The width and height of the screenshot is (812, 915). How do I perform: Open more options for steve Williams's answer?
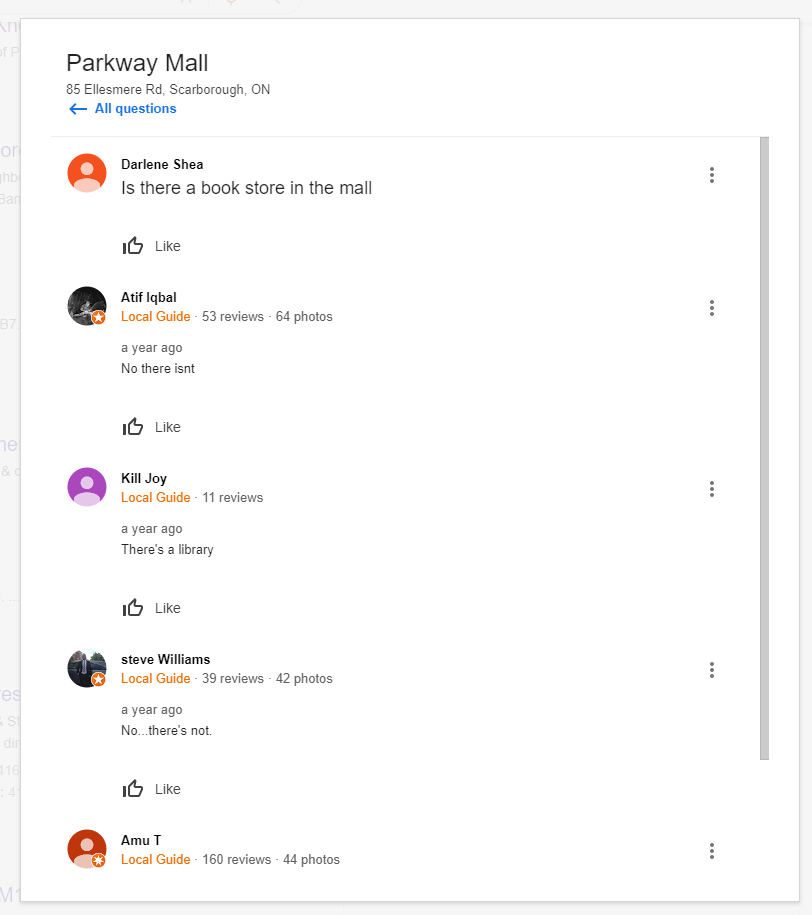pos(711,670)
